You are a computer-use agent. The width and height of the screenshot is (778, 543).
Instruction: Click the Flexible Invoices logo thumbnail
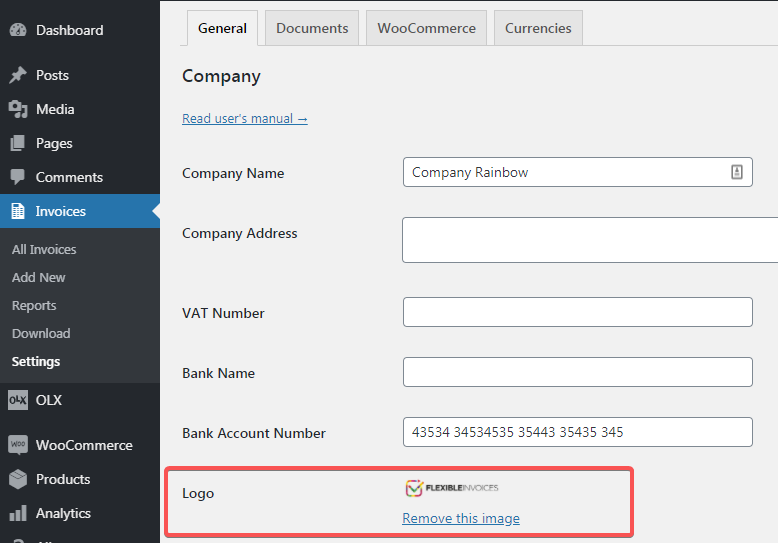coord(452,488)
